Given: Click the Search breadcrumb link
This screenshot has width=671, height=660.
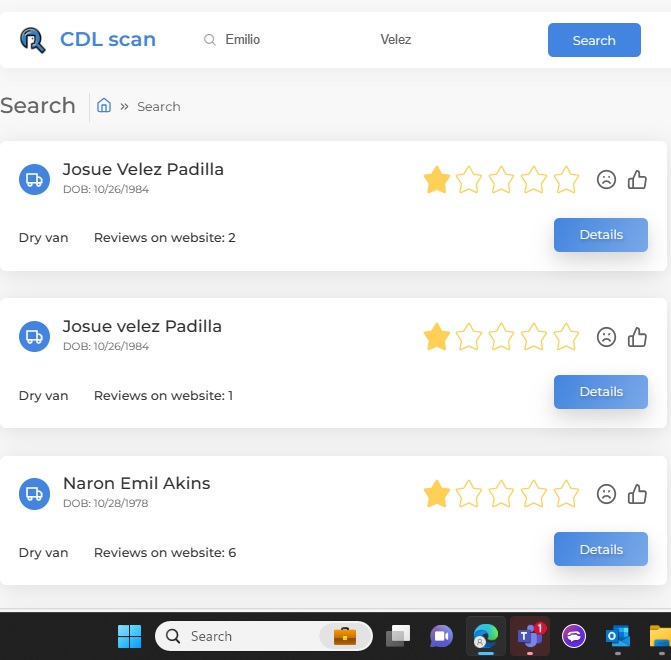Looking at the screenshot, I should (x=159, y=107).
